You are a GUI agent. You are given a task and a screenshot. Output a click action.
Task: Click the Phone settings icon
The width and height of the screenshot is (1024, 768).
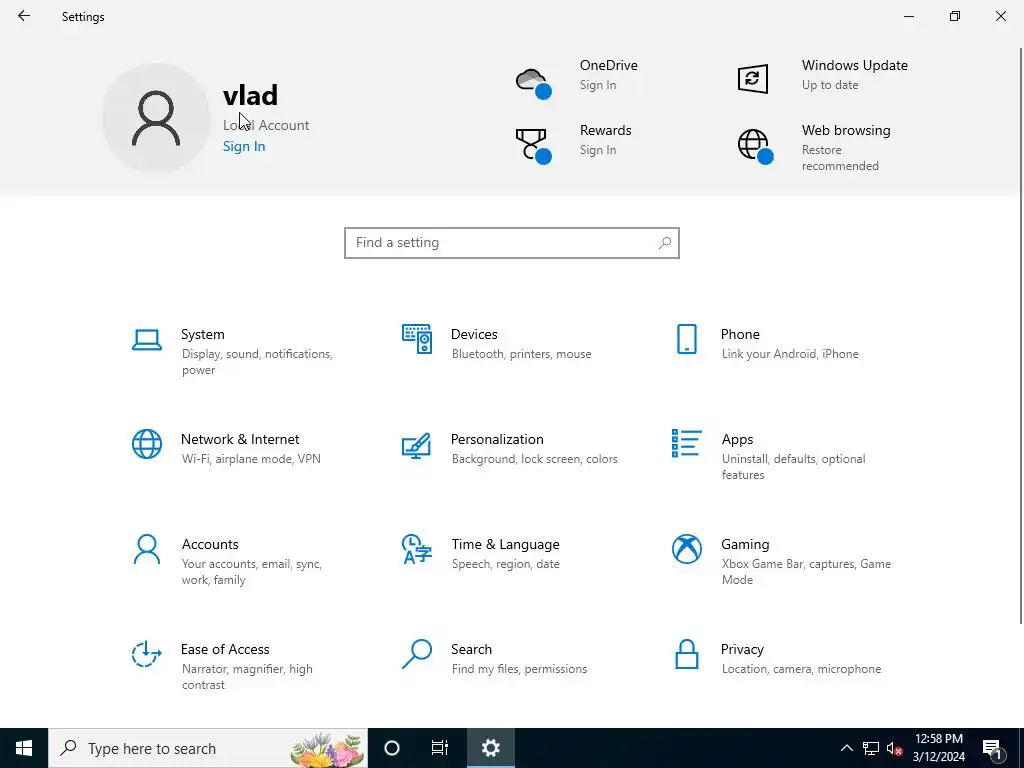686,339
